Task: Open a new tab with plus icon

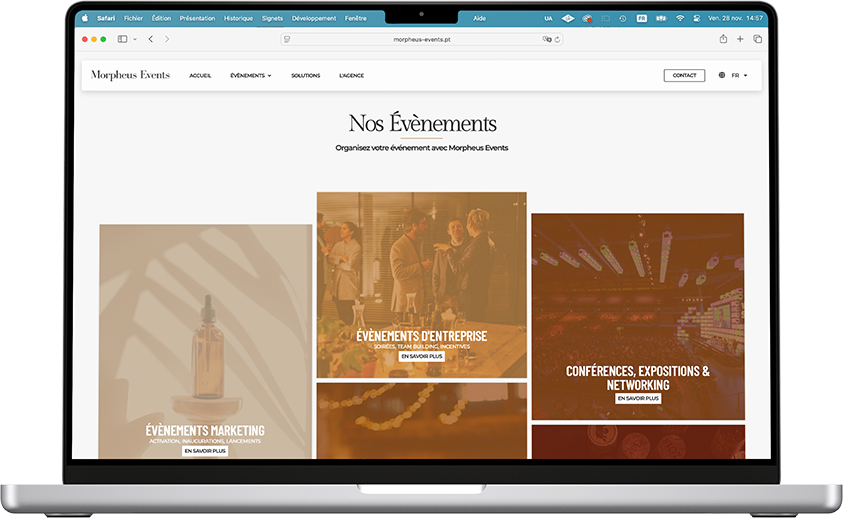Action: point(740,39)
